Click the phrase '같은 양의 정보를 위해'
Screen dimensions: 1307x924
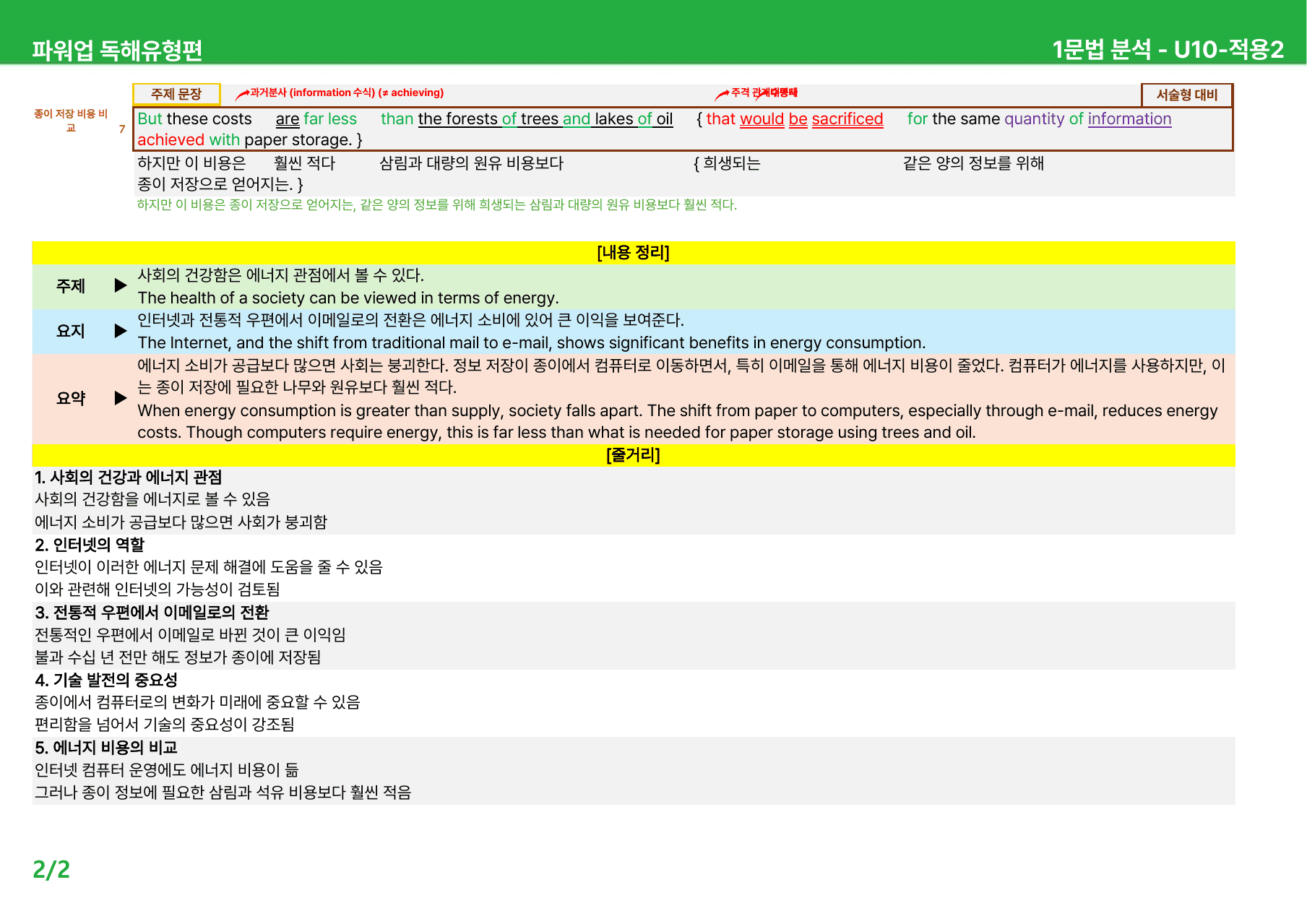point(973,163)
